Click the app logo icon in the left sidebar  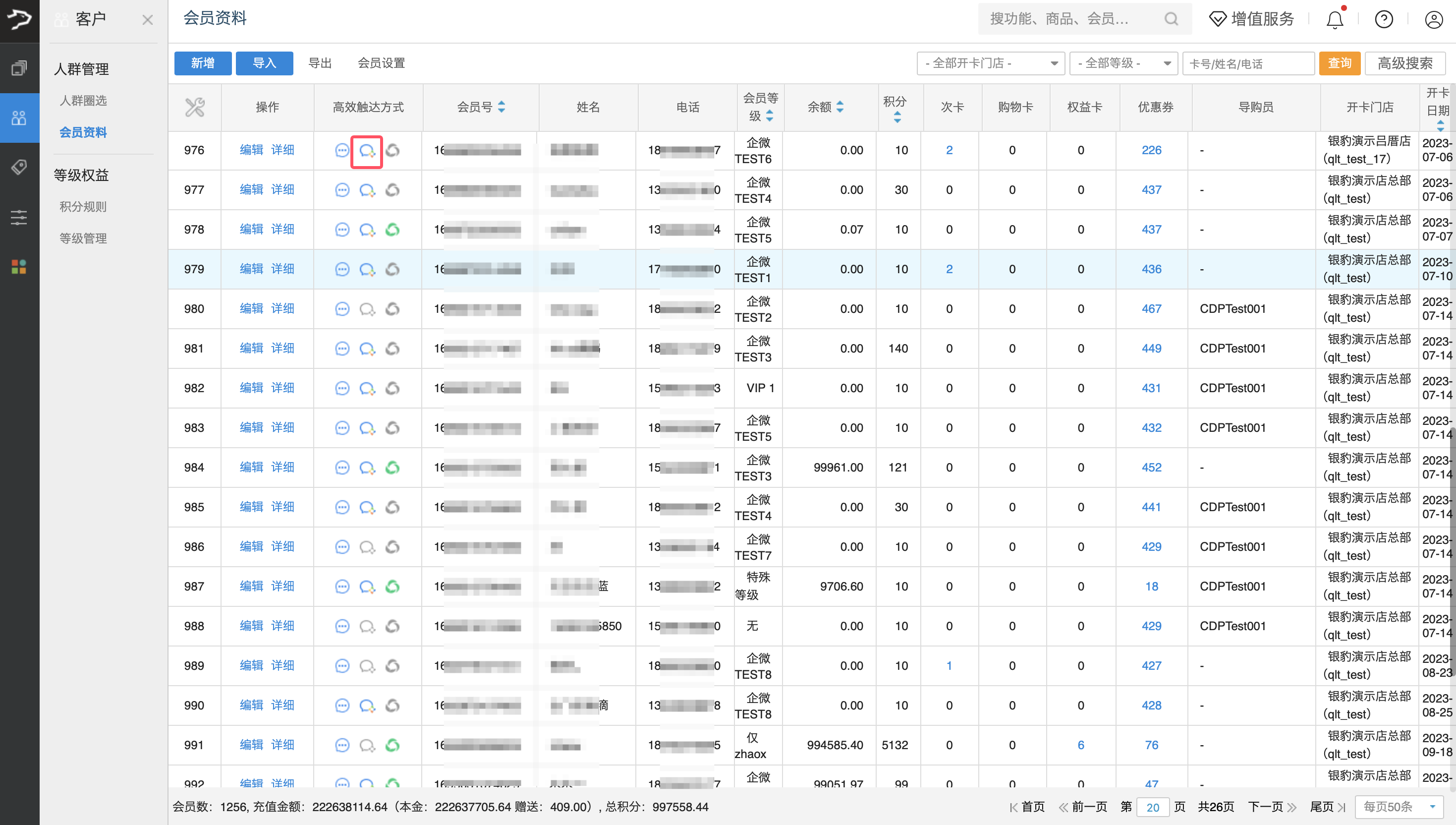point(19,20)
